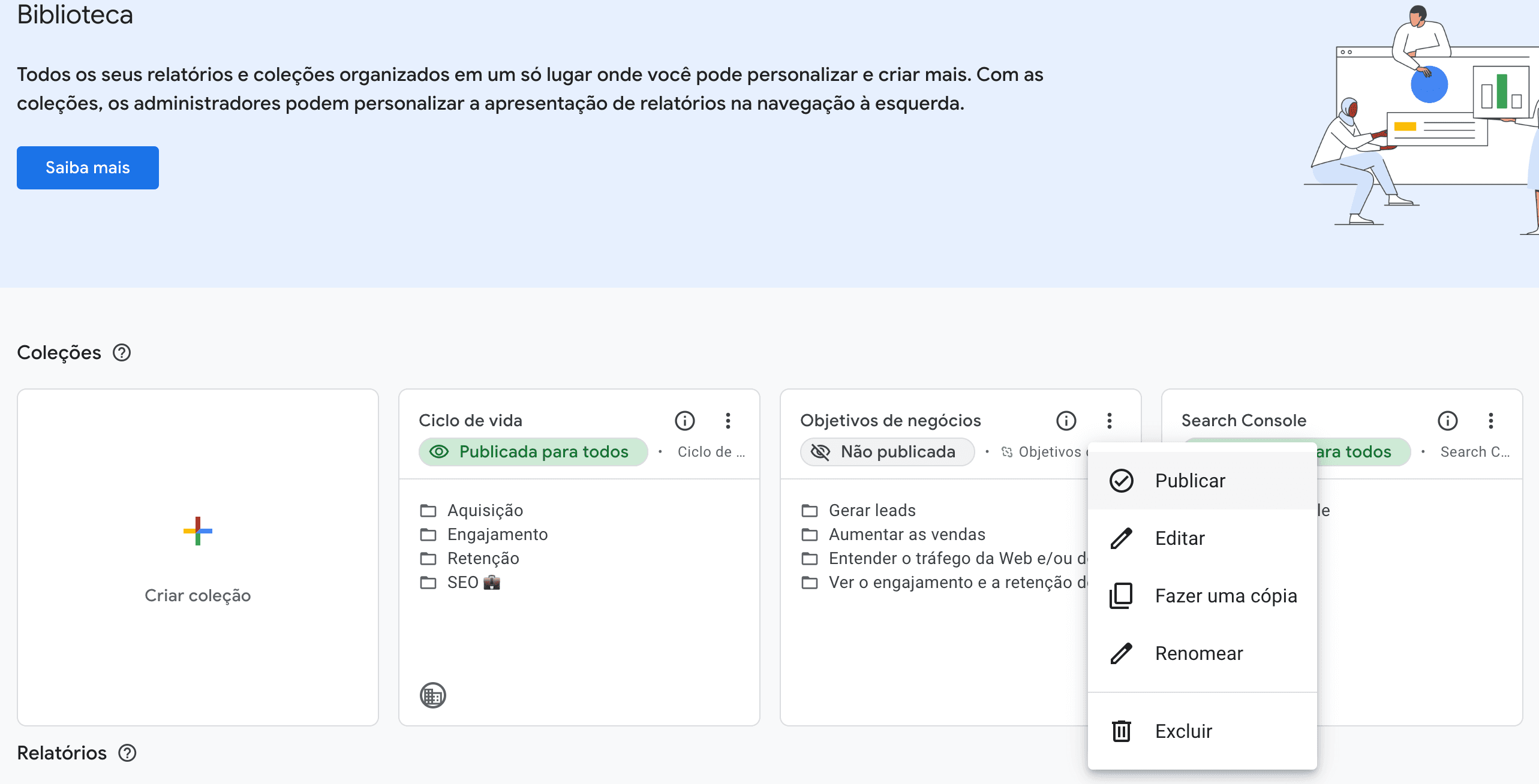Click the help icon next to Relatórios

127,753
